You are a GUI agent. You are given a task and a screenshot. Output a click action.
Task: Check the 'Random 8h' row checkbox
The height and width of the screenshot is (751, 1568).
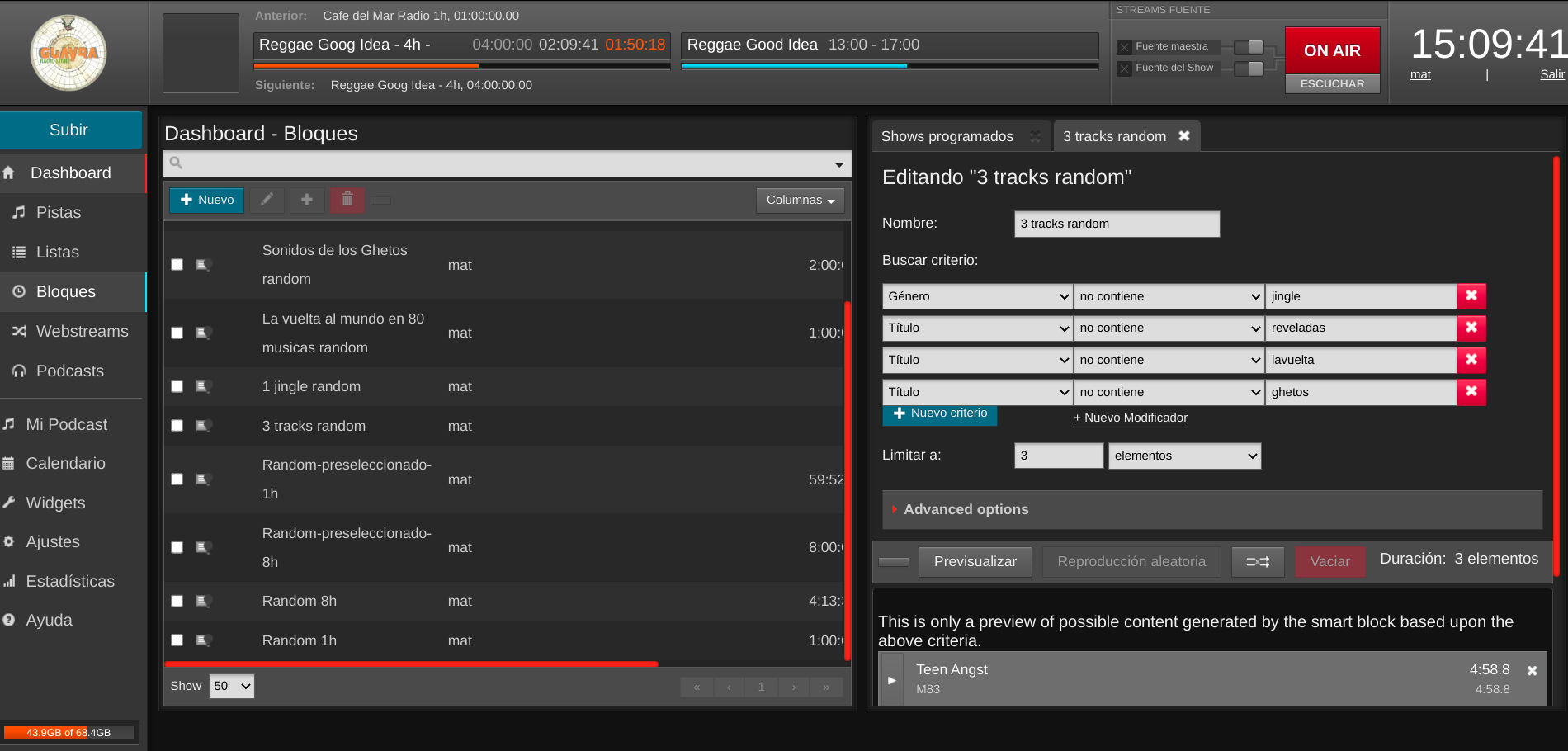177,601
